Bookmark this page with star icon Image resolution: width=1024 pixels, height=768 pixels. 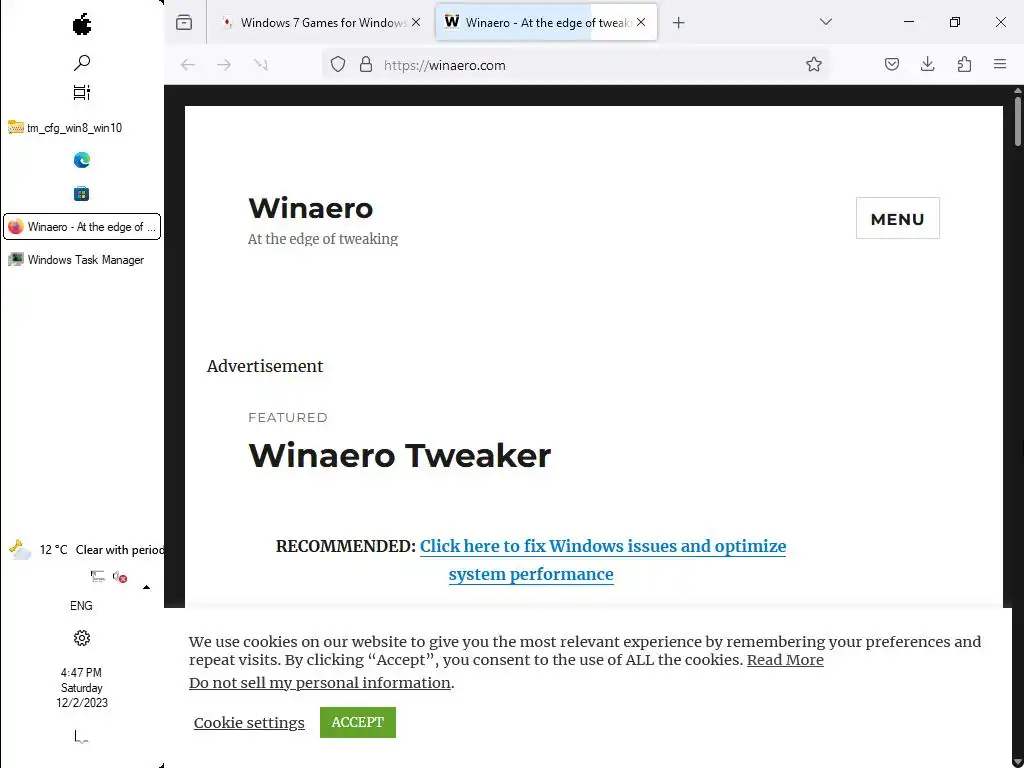[814, 65]
